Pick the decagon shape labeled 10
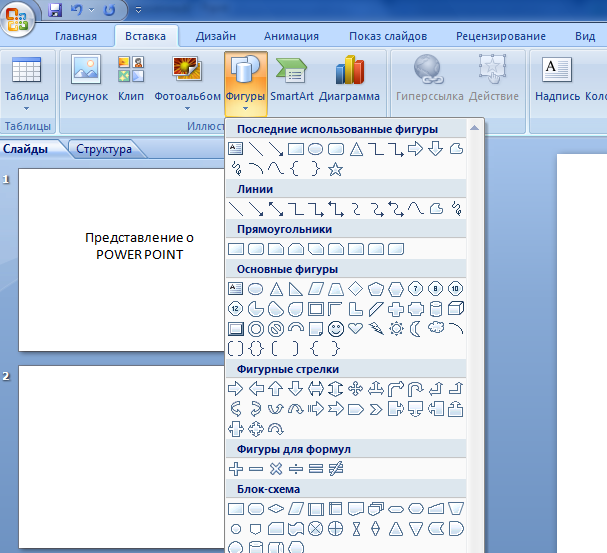The height and width of the screenshot is (553, 607). (455, 289)
